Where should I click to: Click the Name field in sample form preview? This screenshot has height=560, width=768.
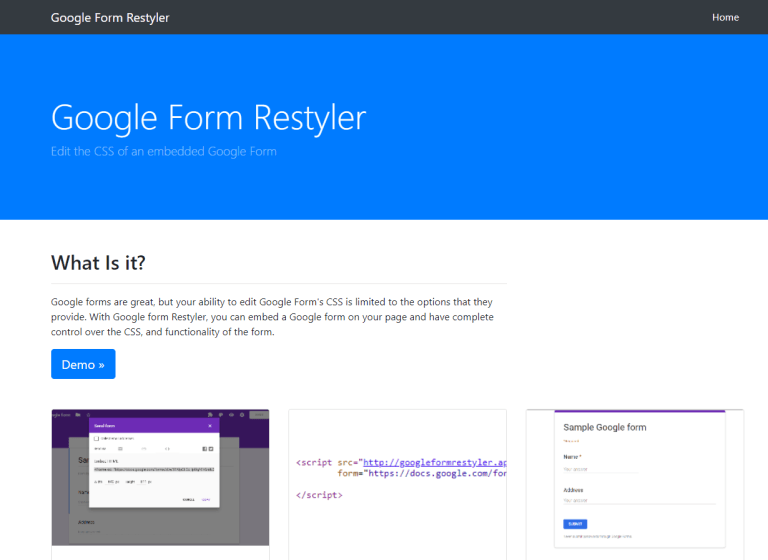[x=601, y=469]
